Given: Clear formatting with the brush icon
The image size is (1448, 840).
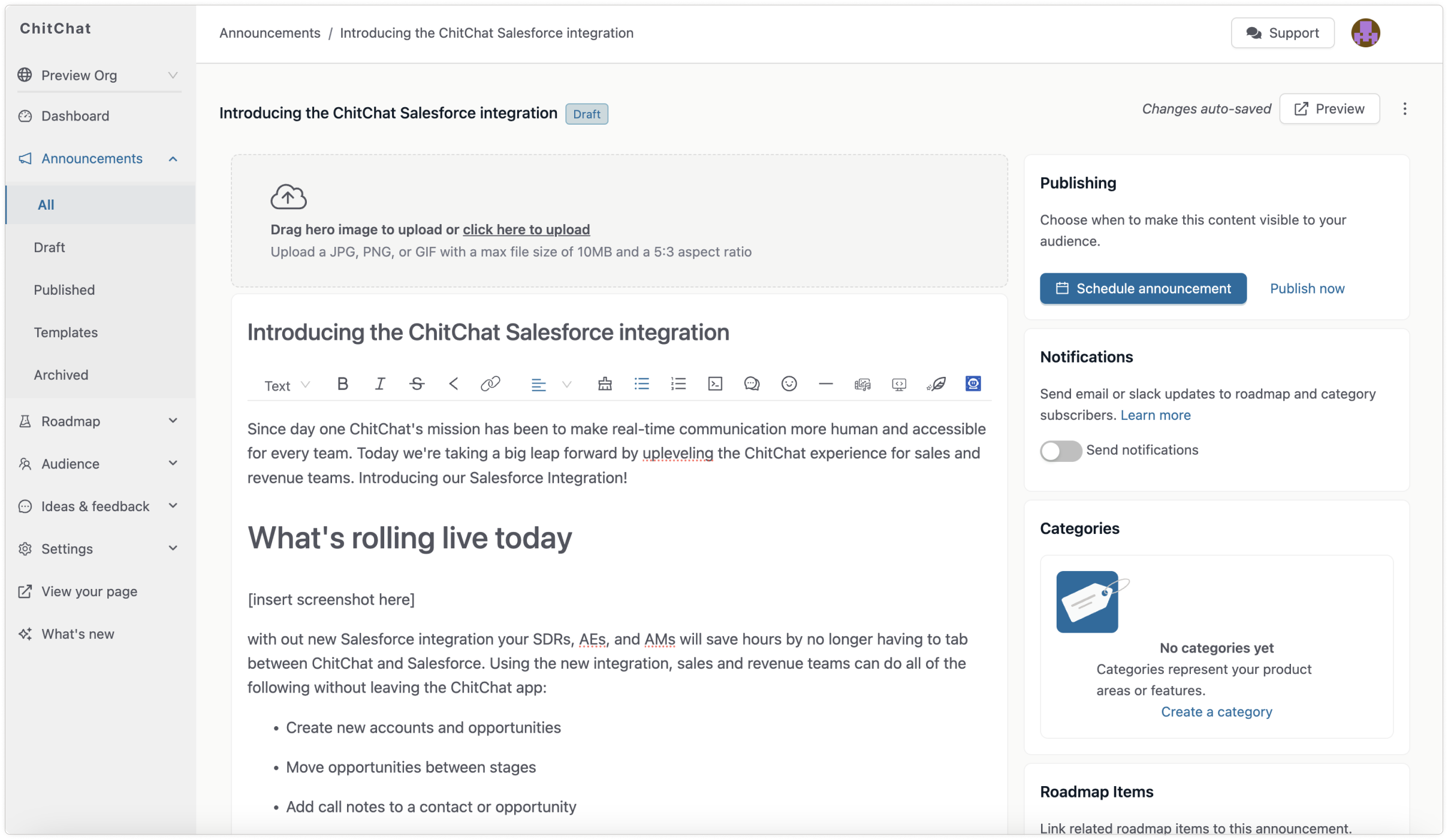Looking at the screenshot, I should click(605, 384).
